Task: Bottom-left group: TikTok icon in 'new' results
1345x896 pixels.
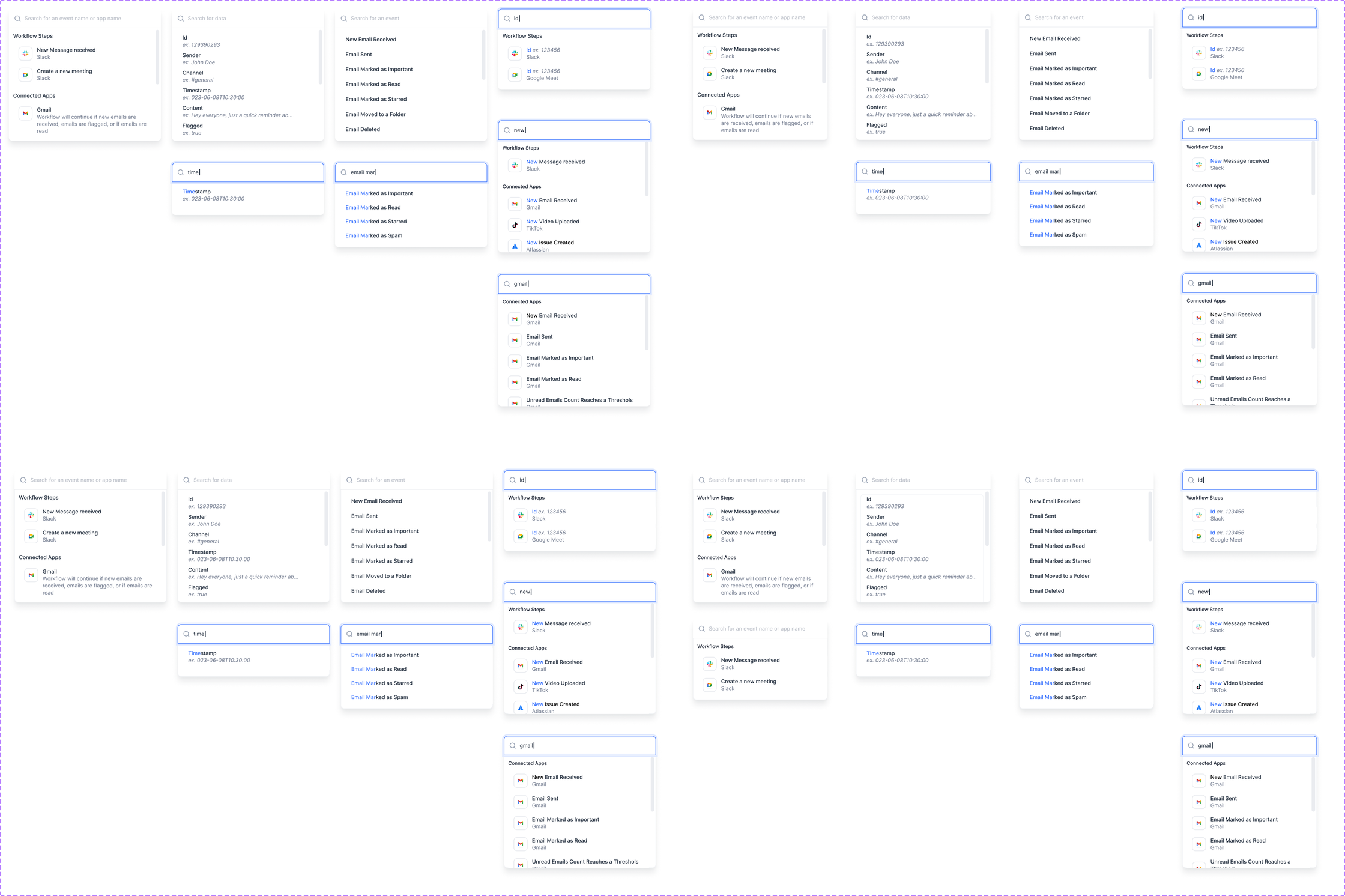Action: tap(521, 686)
